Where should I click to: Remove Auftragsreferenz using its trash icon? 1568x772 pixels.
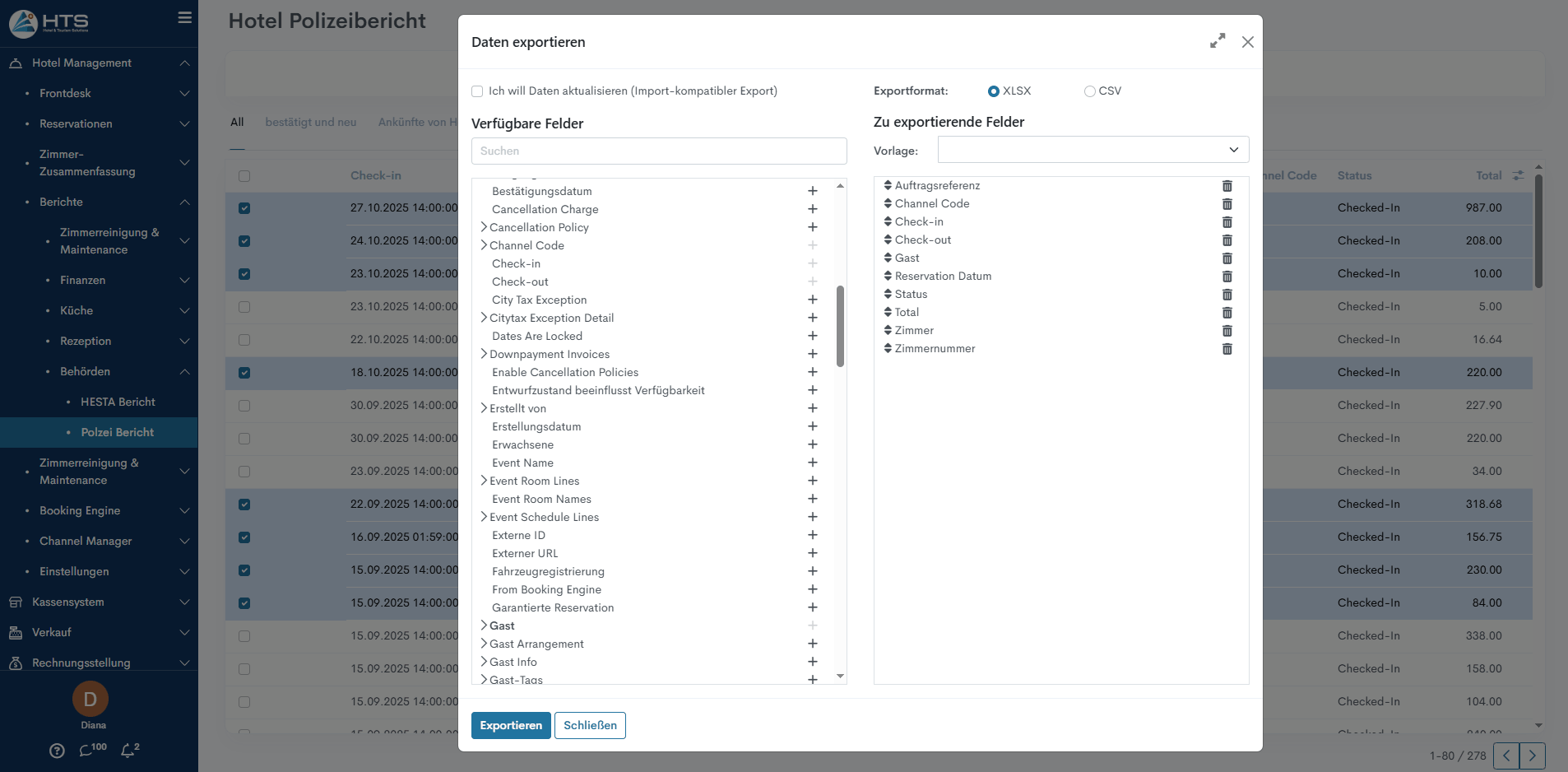1227,186
